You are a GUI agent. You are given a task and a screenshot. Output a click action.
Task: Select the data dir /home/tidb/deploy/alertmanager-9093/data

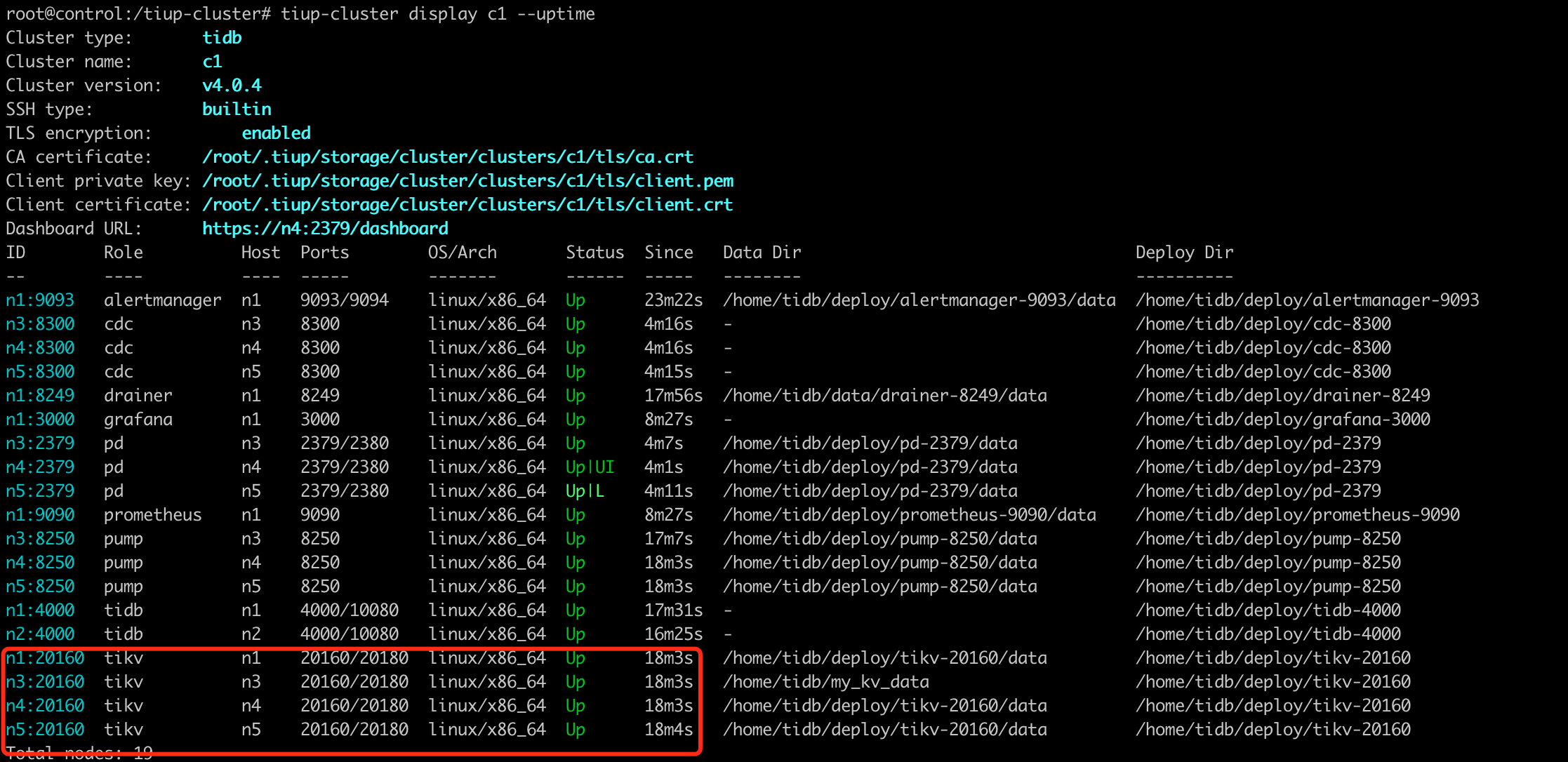pos(919,300)
